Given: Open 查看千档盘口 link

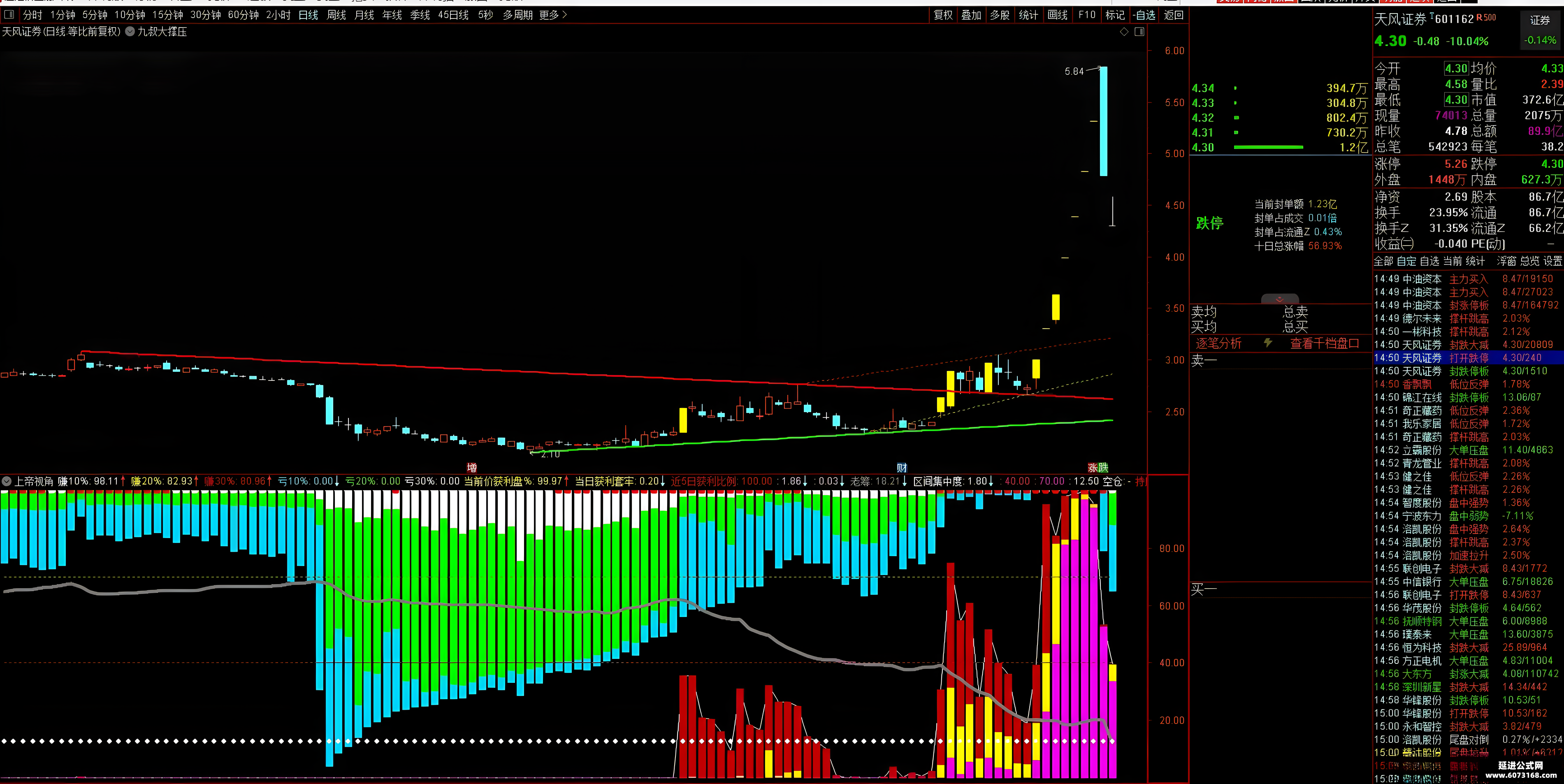Looking at the screenshot, I should [x=1324, y=343].
